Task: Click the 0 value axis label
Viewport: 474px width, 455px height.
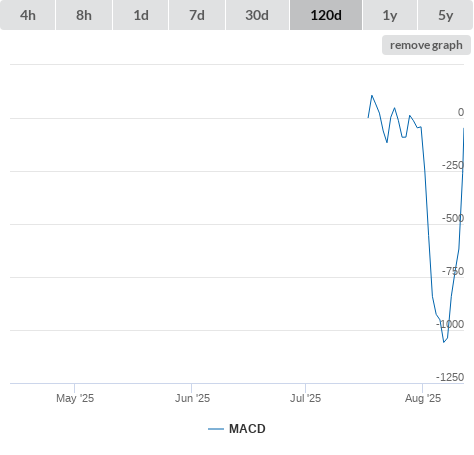Action: click(461, 112)
